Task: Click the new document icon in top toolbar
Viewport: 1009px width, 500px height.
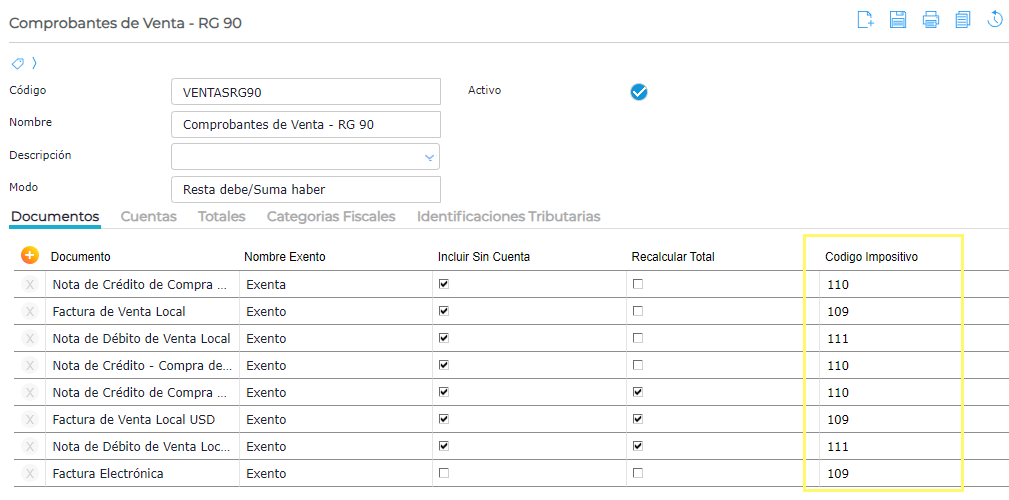Action: pyautogui.click(x=866, y=20)
